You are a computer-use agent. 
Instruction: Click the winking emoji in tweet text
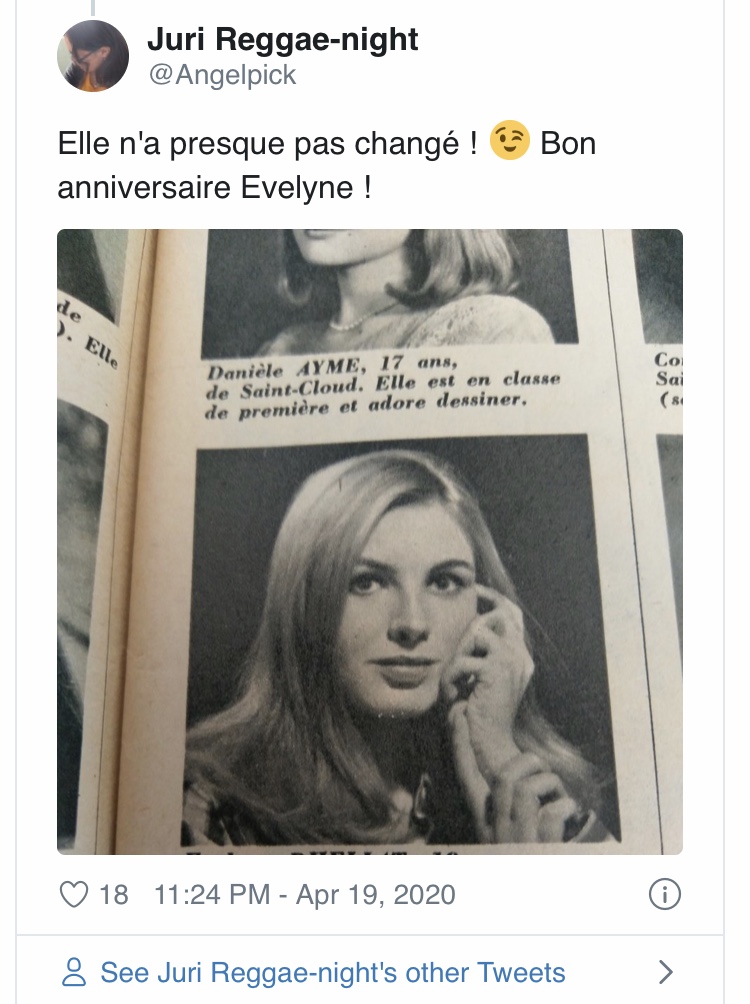(x=509, y=140)
